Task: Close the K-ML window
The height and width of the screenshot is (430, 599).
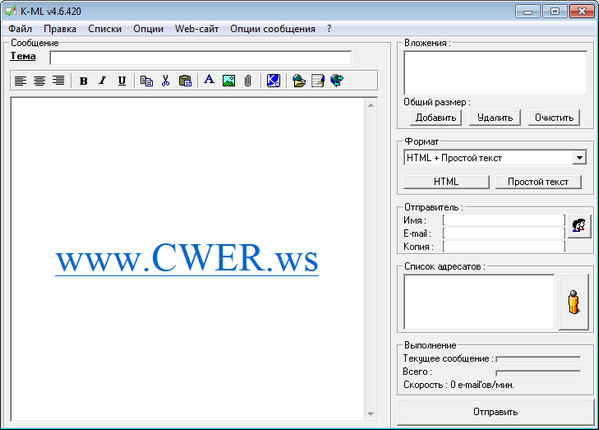Action: click(582, 11)
